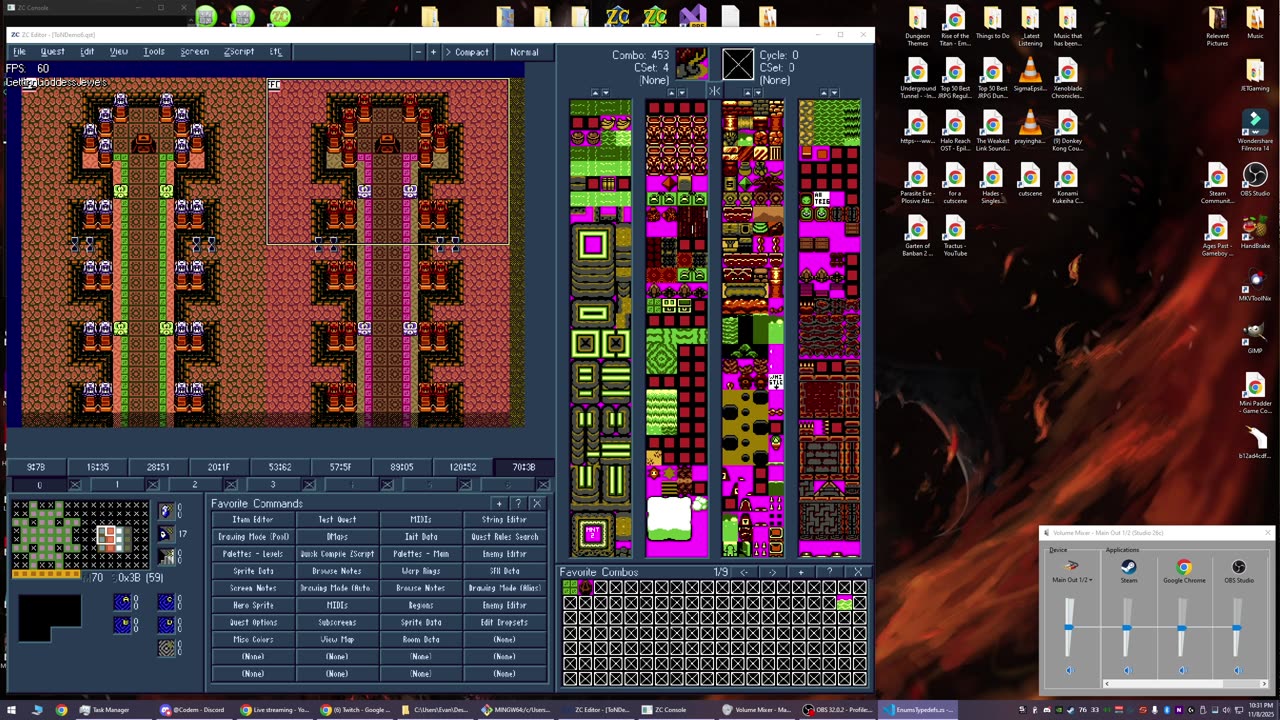This screenshot has width=1280, height=720.
Task: Click the OBS Studio icon in Volume Mixer
Action: (x=1238, y=567)
